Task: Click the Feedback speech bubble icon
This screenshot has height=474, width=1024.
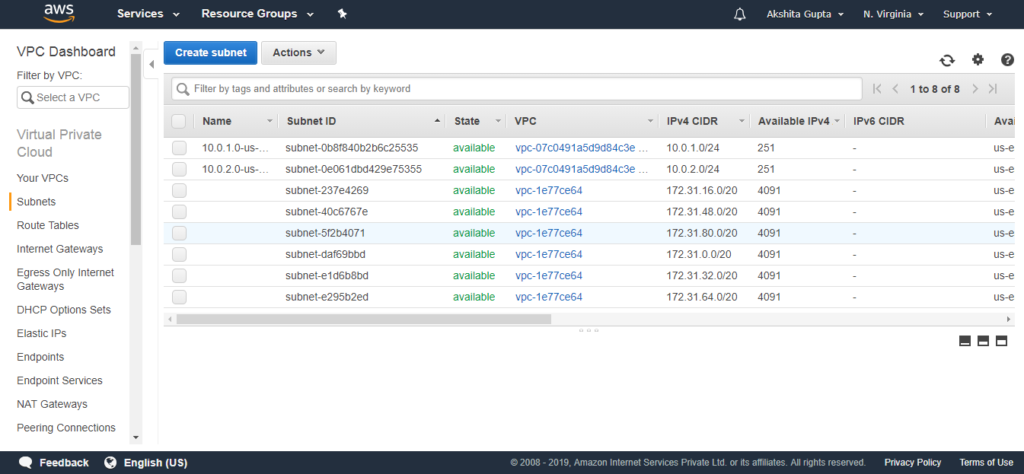Action: pyautogui.click(x=25, y=462)
